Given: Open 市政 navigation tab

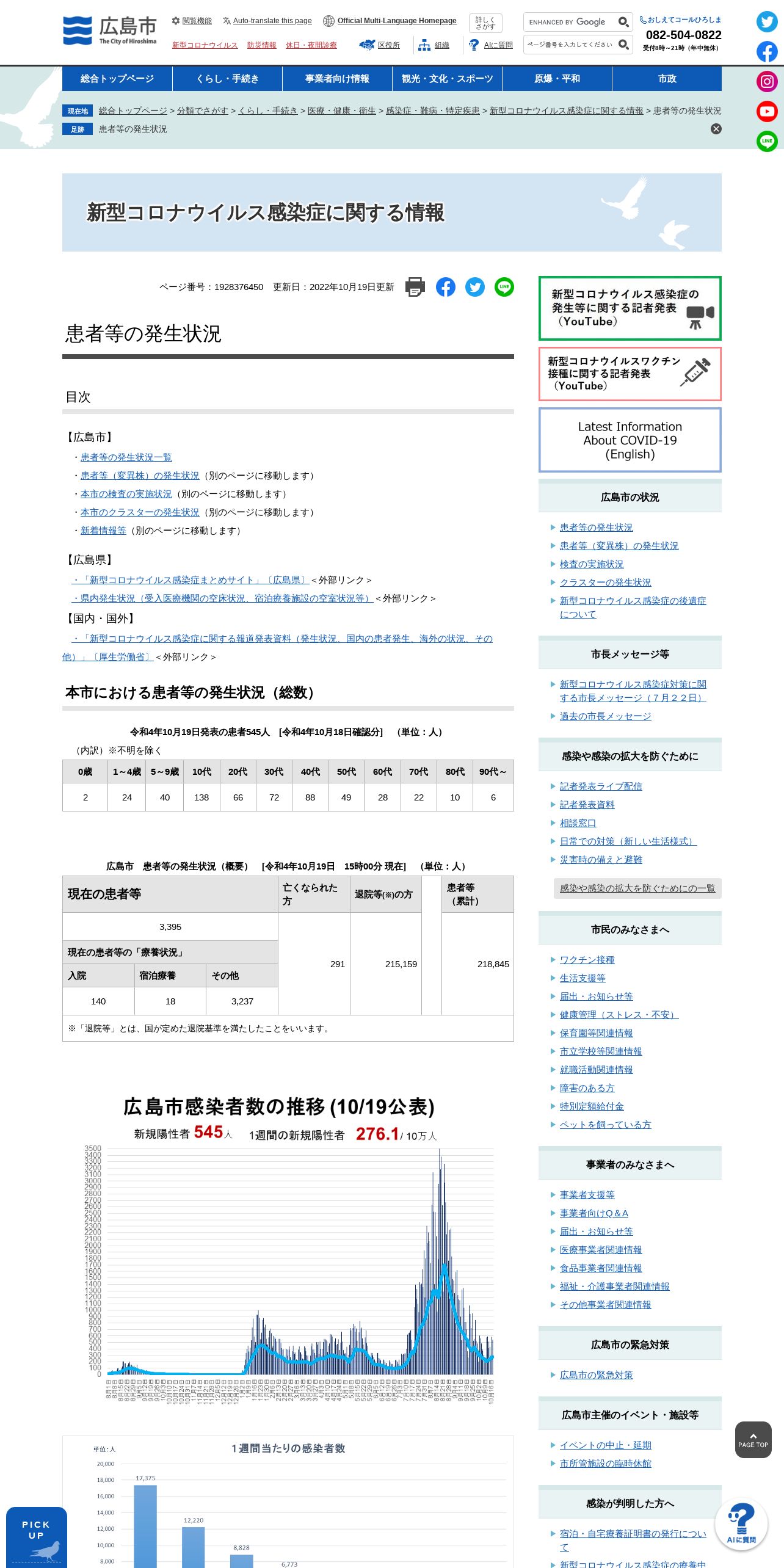Looking at the screenshot, I should (x=667, y=79).
